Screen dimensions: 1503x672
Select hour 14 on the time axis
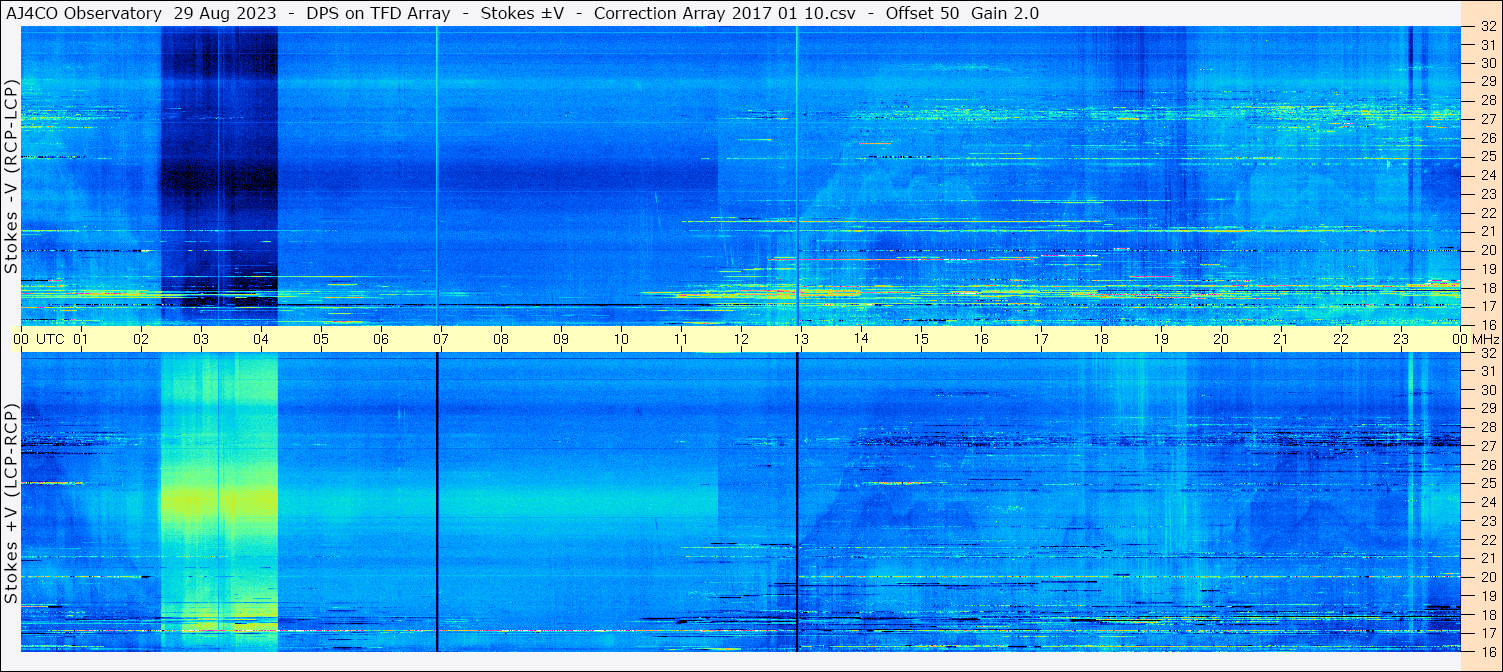(x=861, y=339)
